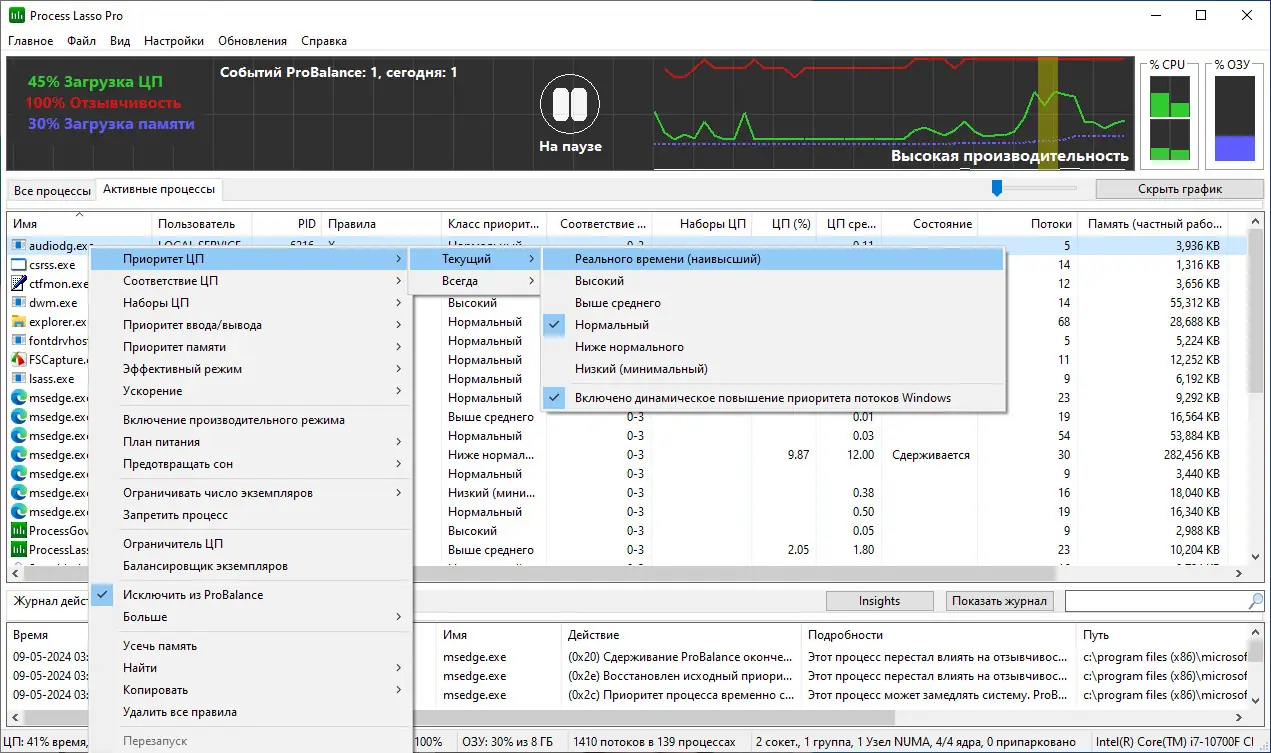Click the Сдерживается status cell
Viewport: 1271px width, 753px height.
point(930,455)
